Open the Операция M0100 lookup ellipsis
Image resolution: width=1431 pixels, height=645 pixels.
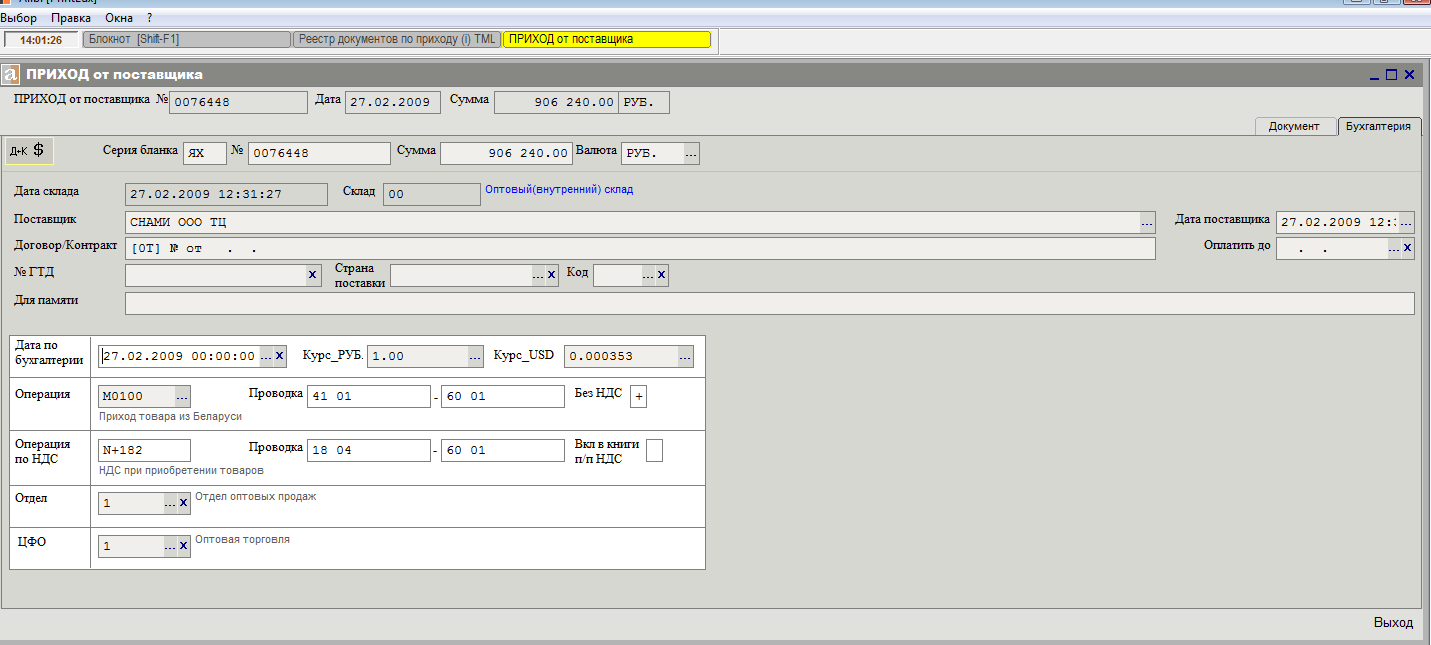point(182,396)
